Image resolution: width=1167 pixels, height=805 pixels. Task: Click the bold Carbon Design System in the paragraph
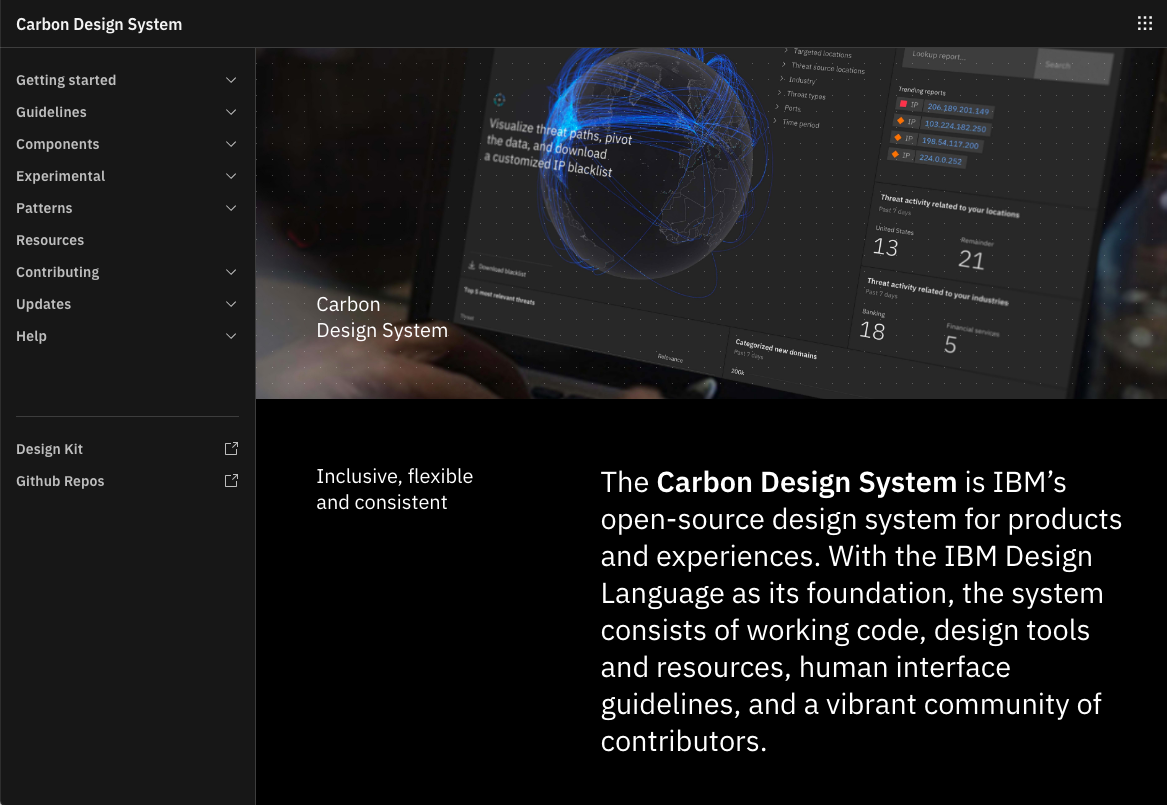click(806, 482)
